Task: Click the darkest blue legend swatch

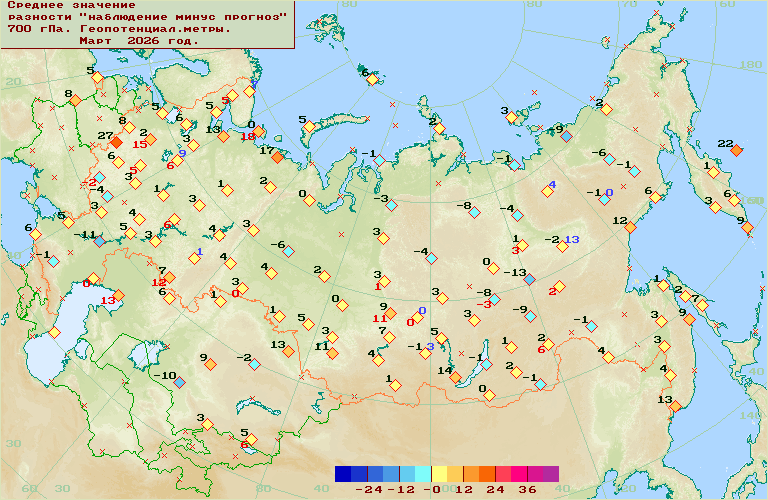Action: (x=344, y=474)
